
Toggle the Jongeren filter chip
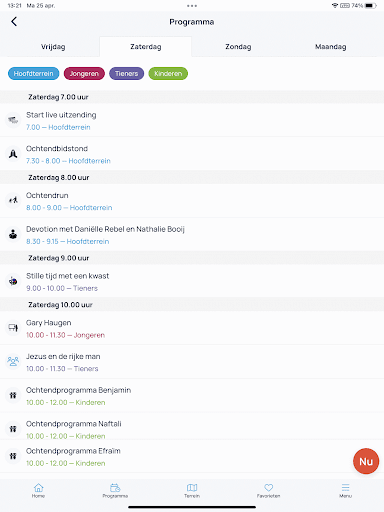pos(84,74)
